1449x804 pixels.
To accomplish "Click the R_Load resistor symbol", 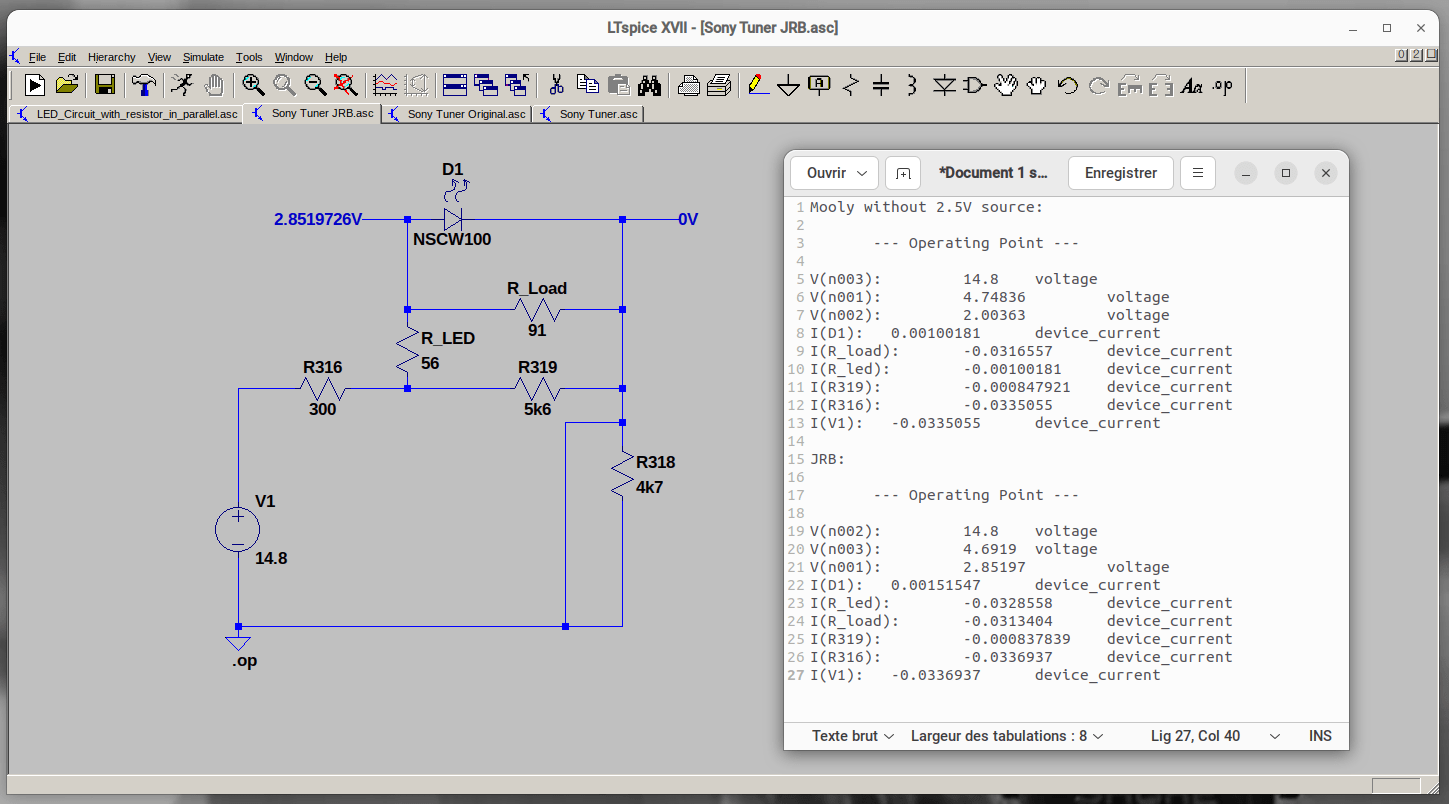I will (x=537, y=310).
